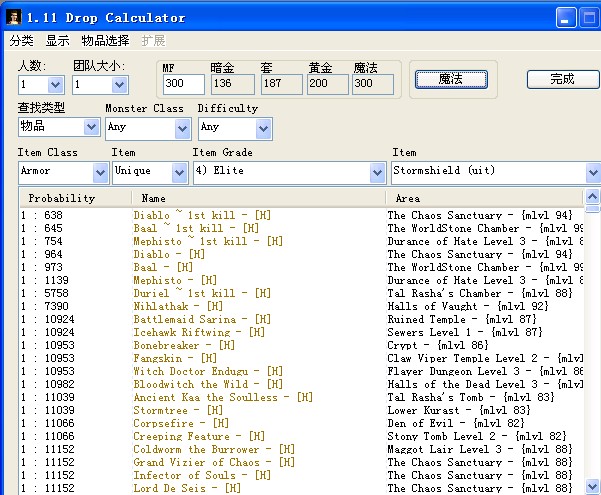Sort by the Probability column header
The width and height of the screenshot is (601, 495).
75,198
